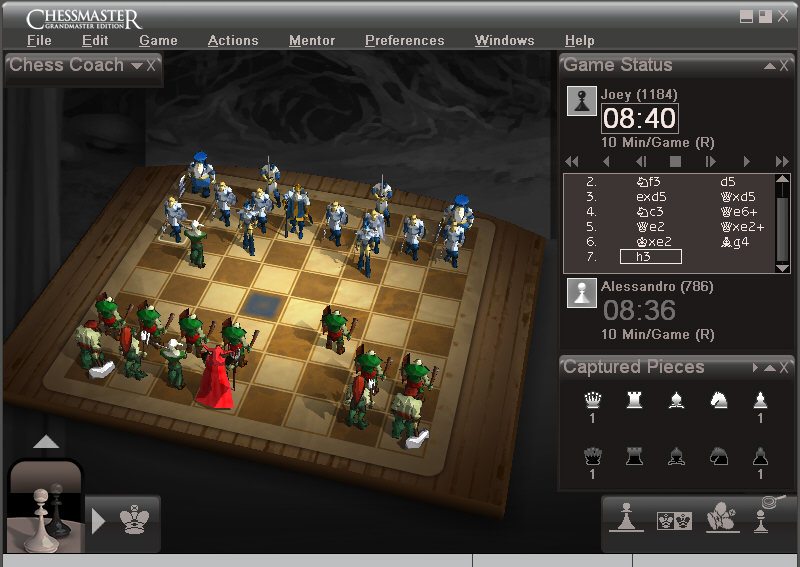Select move d5 in move 2 row
Screen dimensions: 800x567
pyautogui.click(x=728, y=182)
